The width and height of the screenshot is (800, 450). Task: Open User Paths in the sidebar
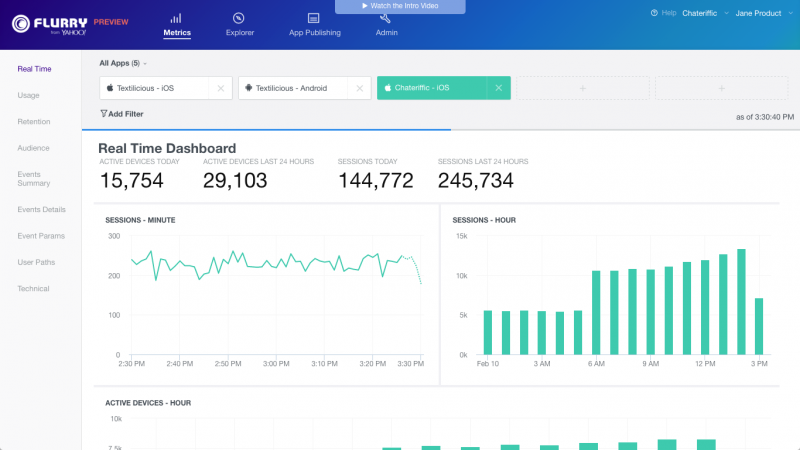tap(36, 262)
